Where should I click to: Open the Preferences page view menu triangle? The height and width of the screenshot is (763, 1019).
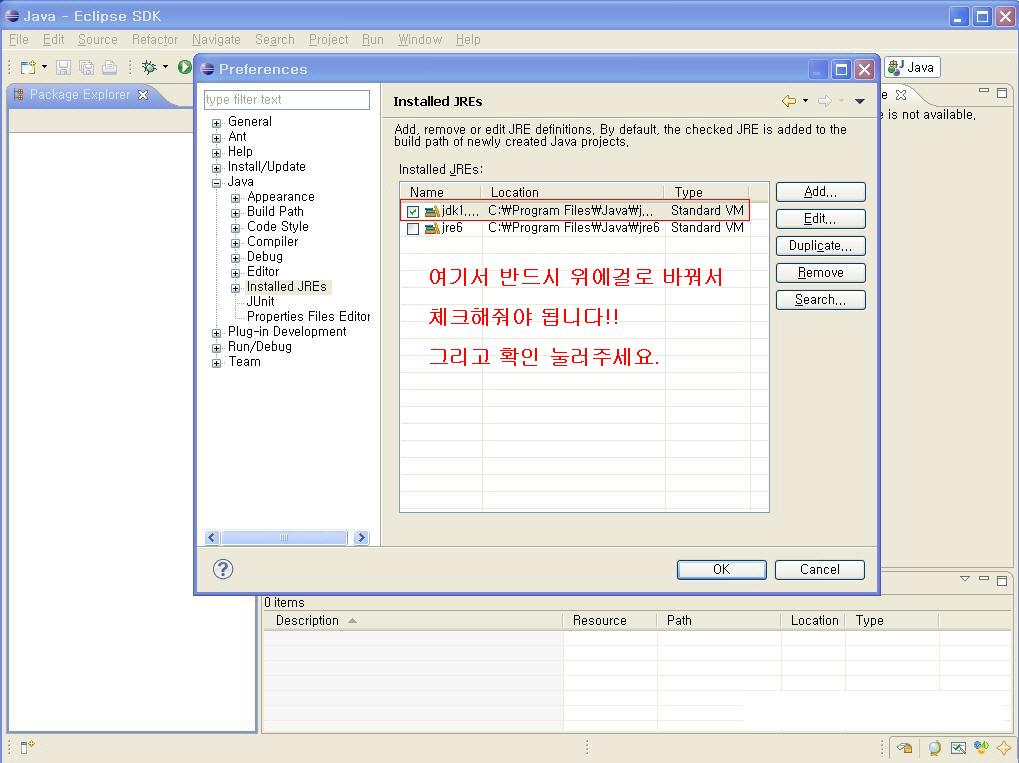[860, 101]
